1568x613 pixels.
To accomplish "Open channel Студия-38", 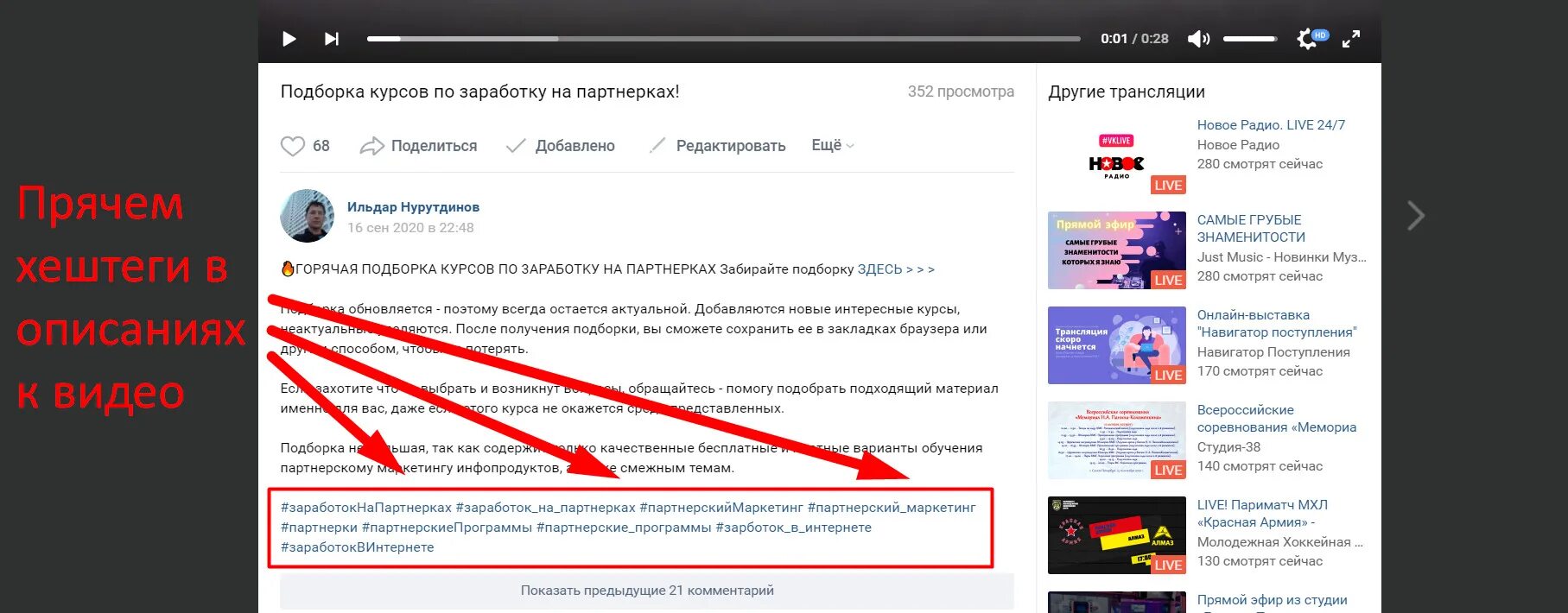I will 1228,447.
